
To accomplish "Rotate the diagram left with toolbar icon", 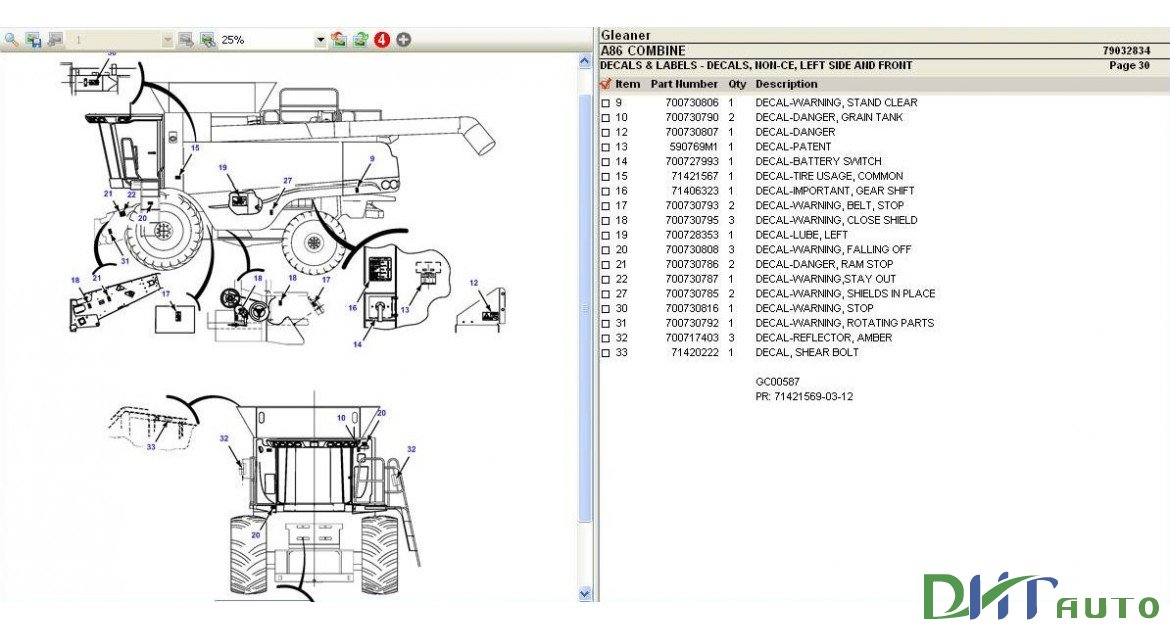I will [x=339, y=40].
